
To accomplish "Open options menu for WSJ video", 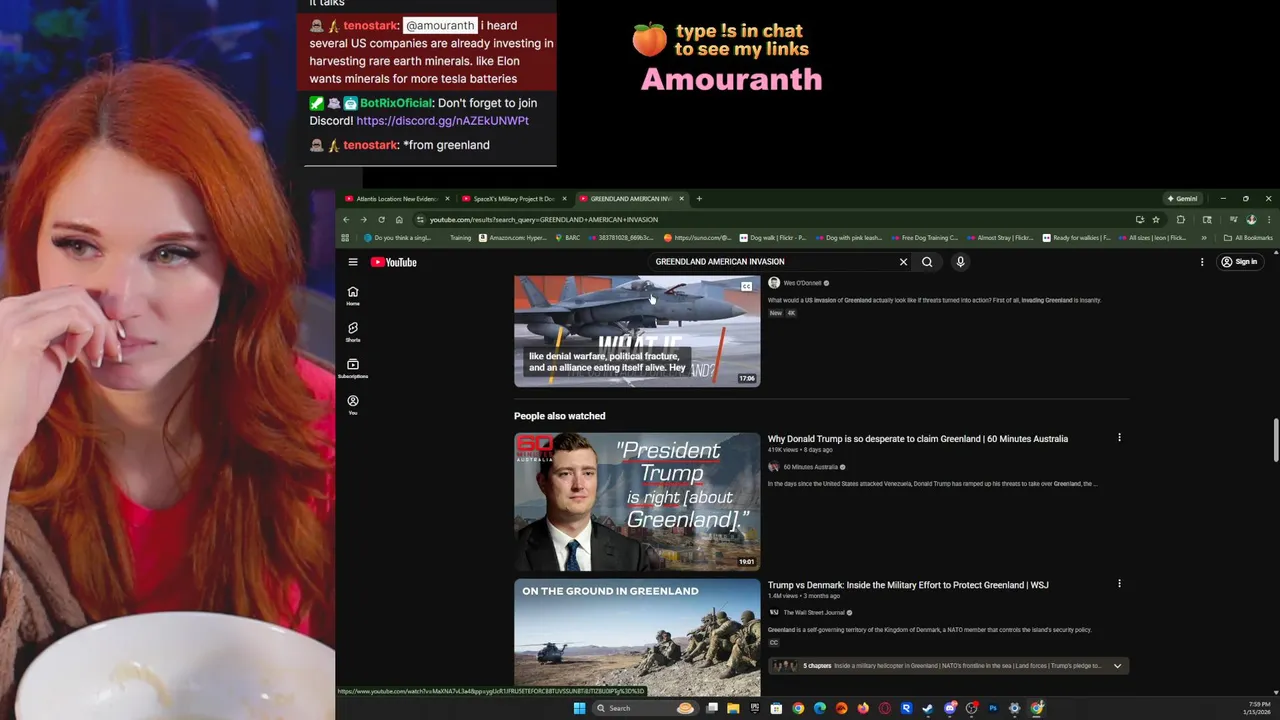I will coord(1119,584).
